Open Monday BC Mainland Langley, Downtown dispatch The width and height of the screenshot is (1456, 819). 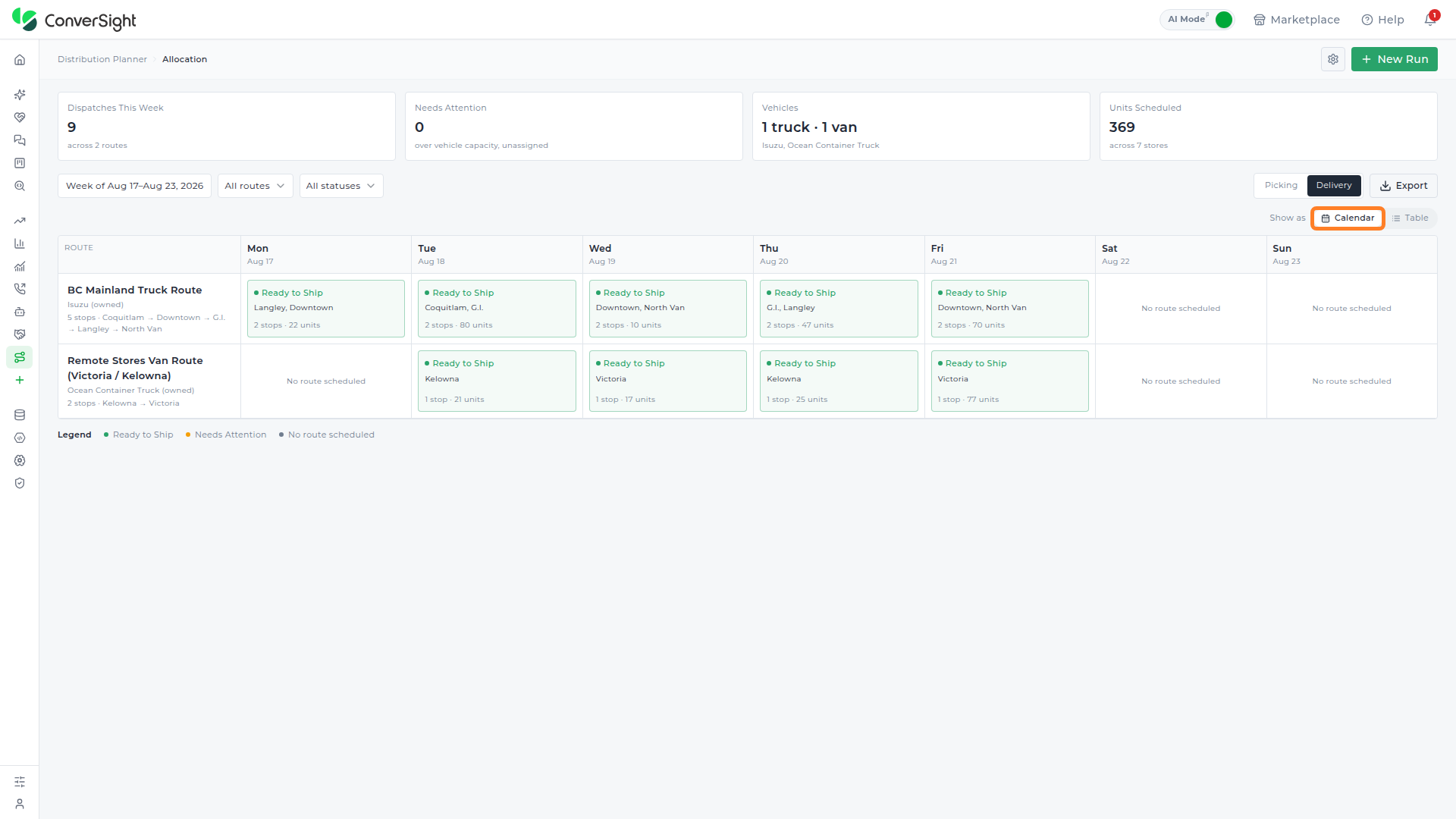point(326,309)
